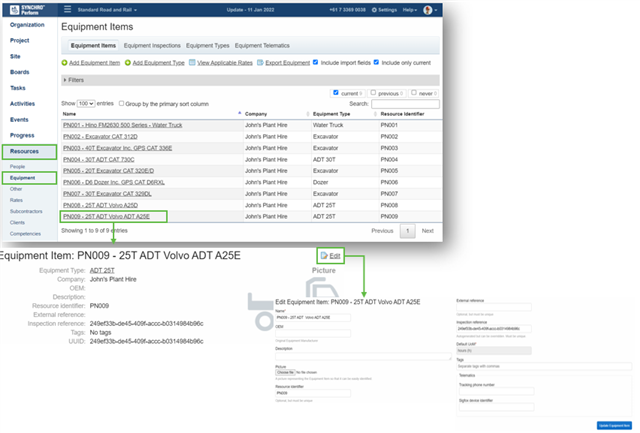Toggle the current filter checkbox
The height and width of the screenshot is (433, 640).
pyautogui.click(x=336, y=93)
